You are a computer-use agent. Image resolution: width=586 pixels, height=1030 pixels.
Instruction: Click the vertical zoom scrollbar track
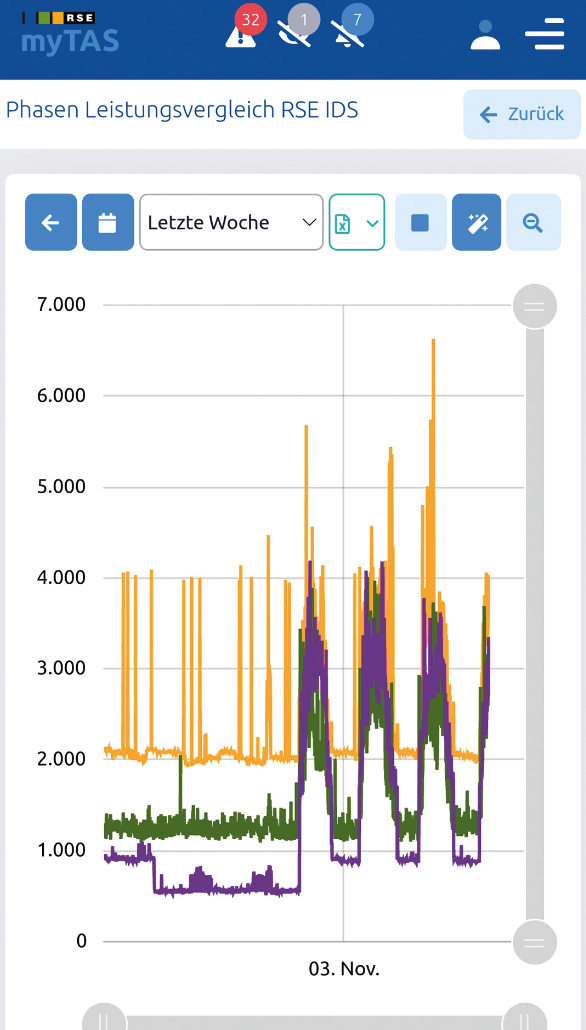(x=534, y=624)
